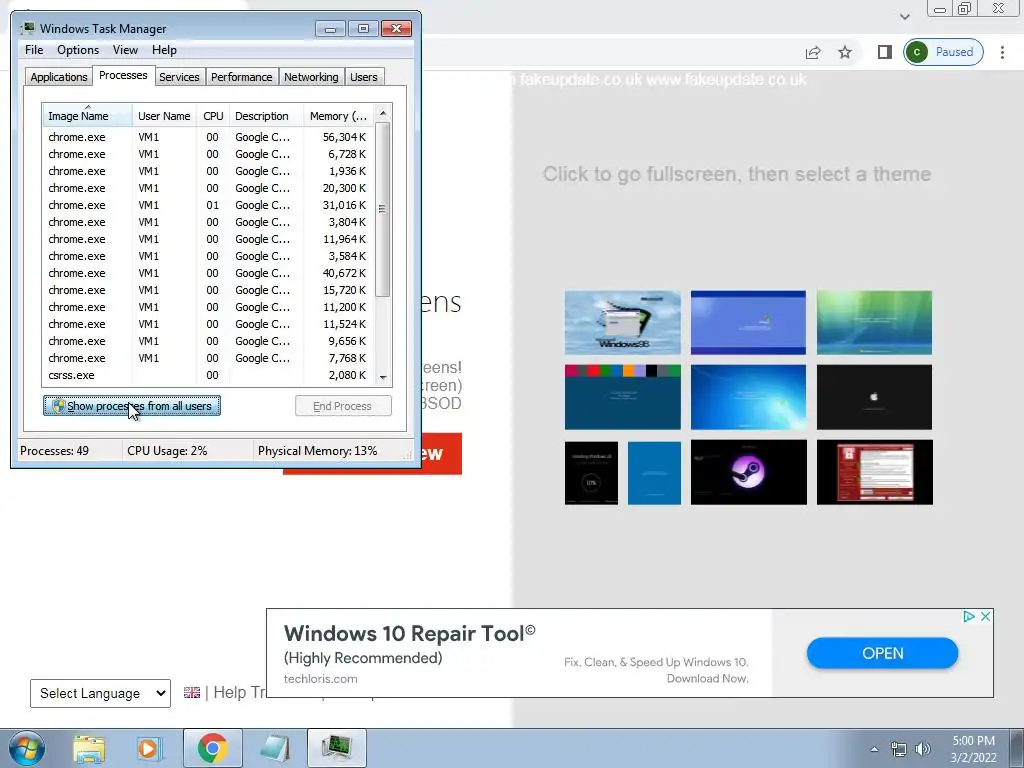Pick the Steam logo theme thumbnail
The image size is (1024, 768).
(748, 472)
